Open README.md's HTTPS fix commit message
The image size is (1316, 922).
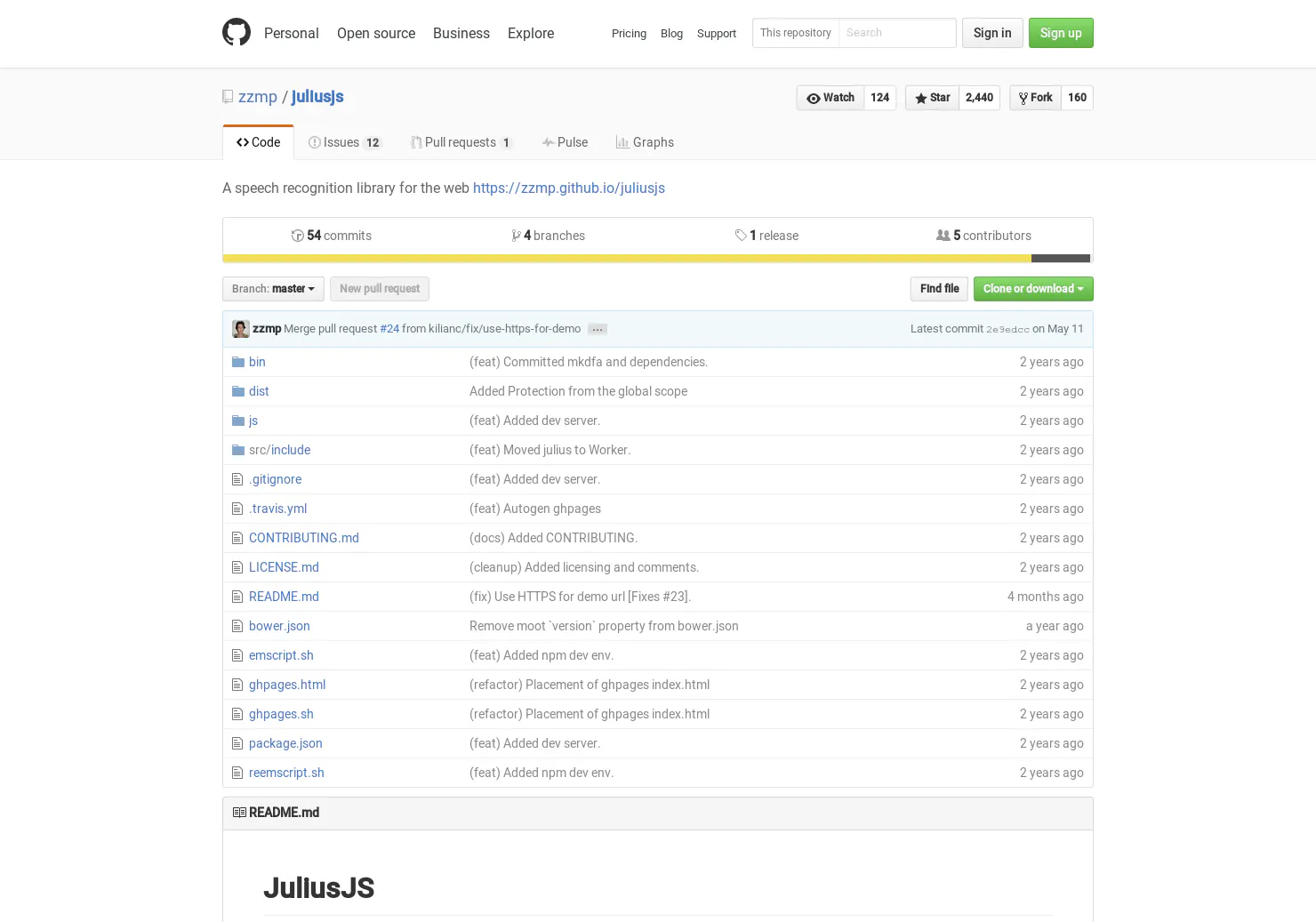tap(580, 597)
